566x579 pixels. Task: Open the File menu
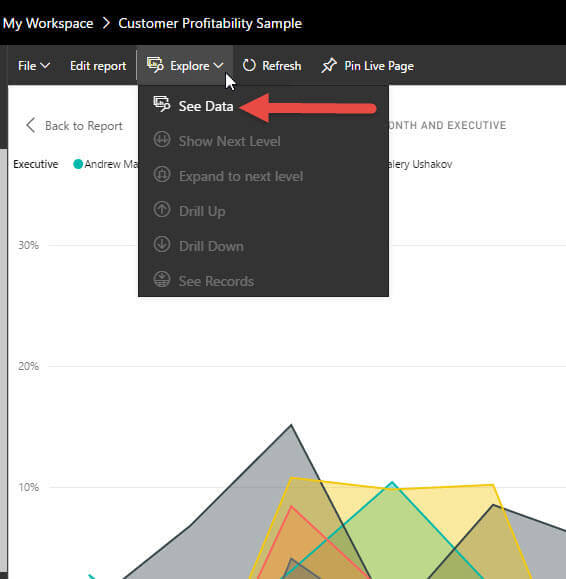34,66
